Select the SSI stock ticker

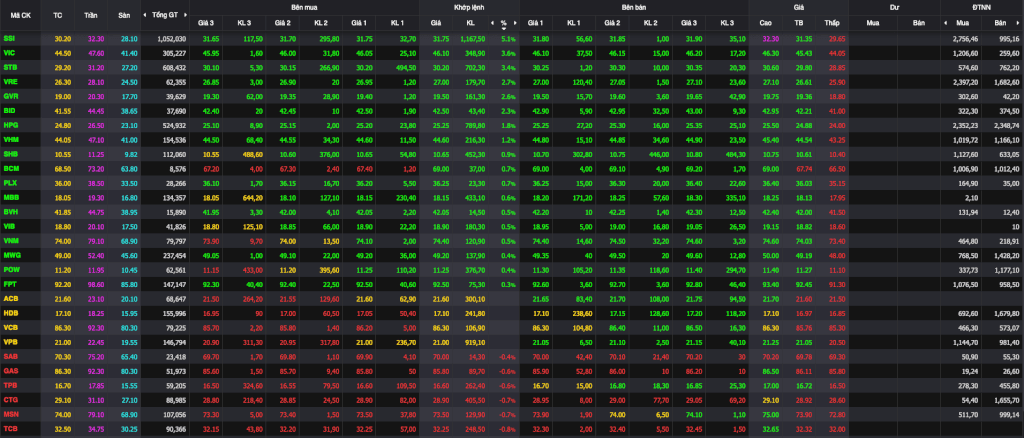tap(9, 39)
